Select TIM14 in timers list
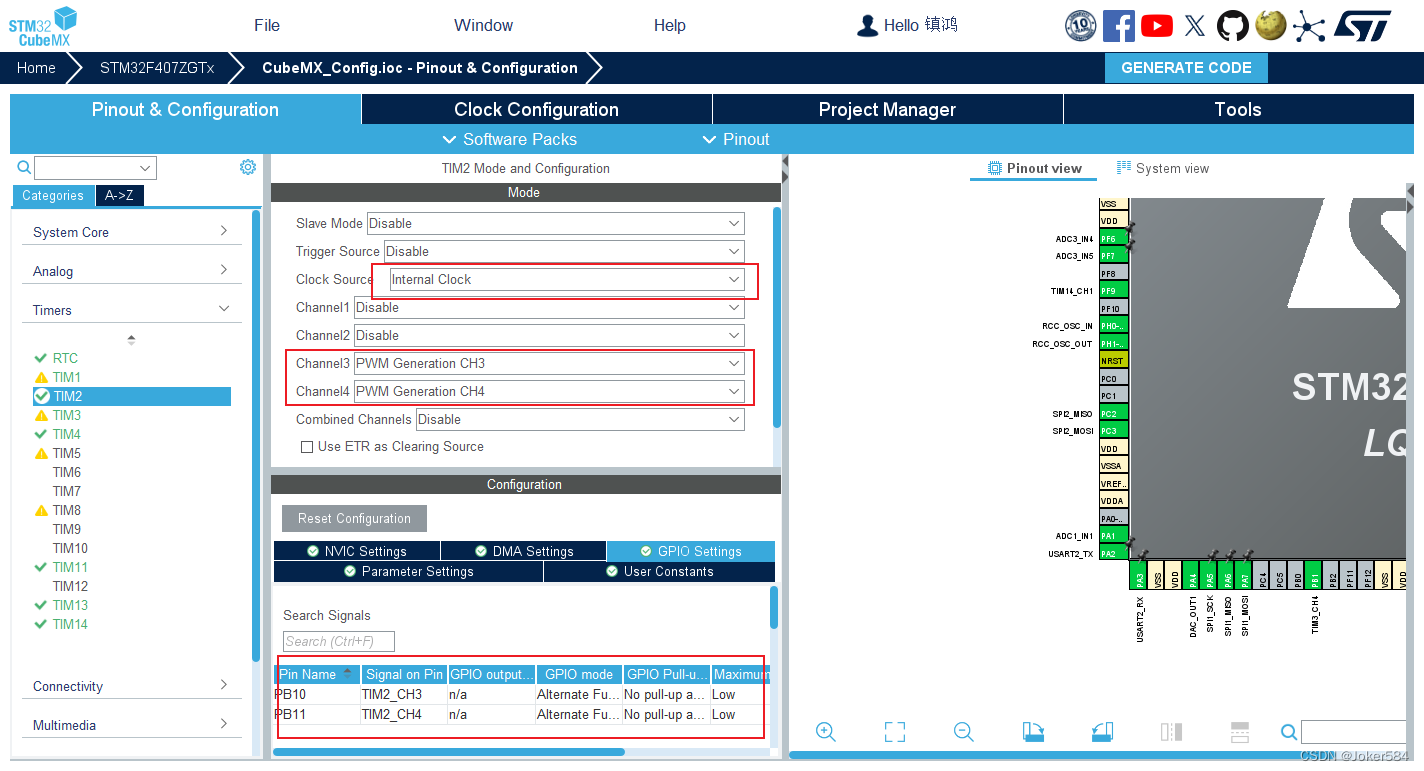The height and width of the screenshot is (771, 1424). (x=70, y=624)
